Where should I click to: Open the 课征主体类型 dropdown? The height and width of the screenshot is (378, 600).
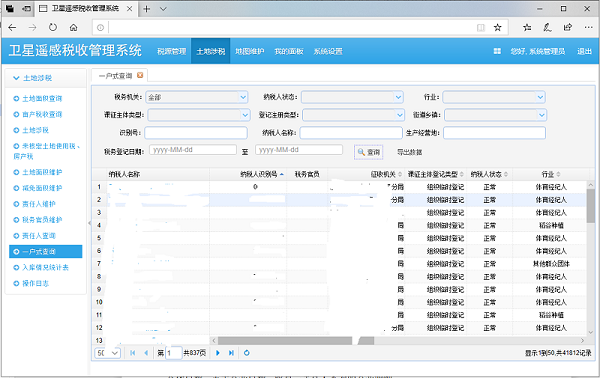(245, 115)
